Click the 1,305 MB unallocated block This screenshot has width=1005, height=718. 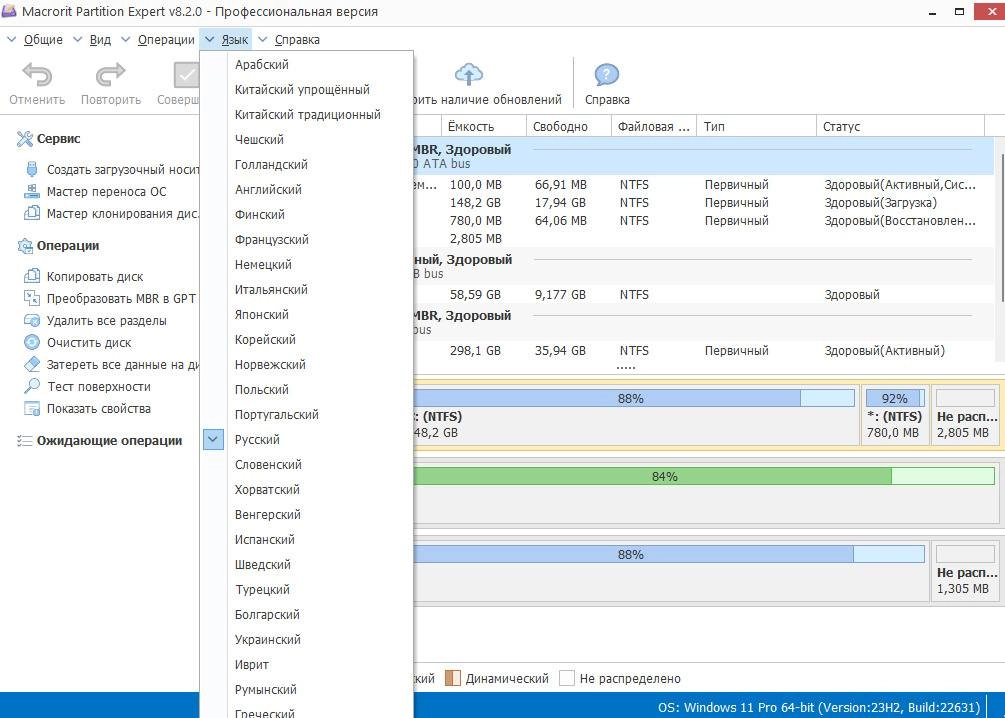[965, 571]
